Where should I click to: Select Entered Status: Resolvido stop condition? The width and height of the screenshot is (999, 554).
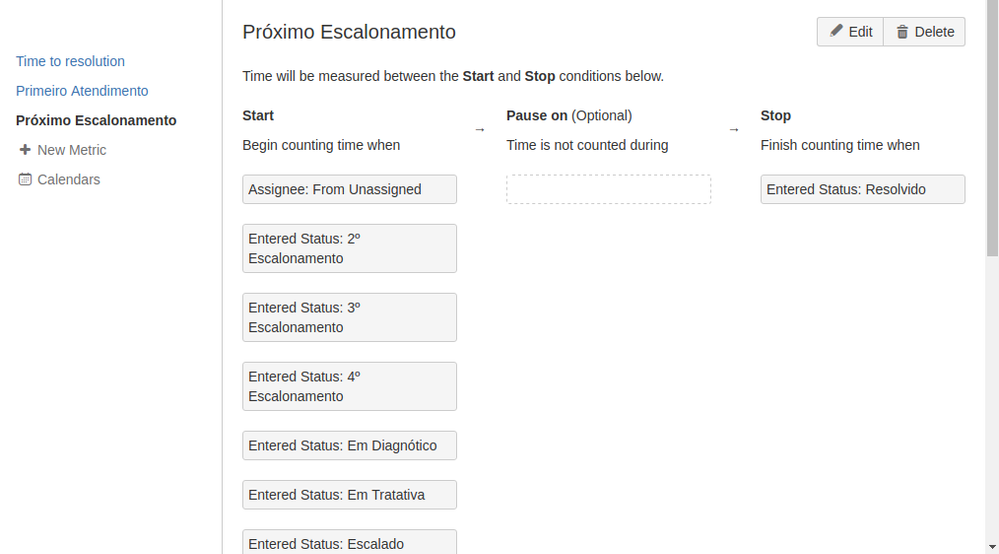tap(863, 189)
